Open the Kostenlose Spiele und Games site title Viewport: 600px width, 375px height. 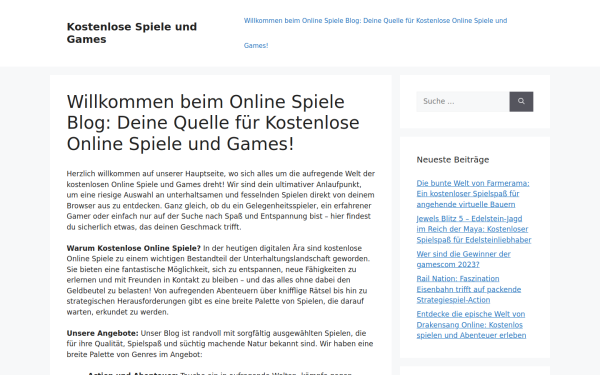tap(132, 33)
